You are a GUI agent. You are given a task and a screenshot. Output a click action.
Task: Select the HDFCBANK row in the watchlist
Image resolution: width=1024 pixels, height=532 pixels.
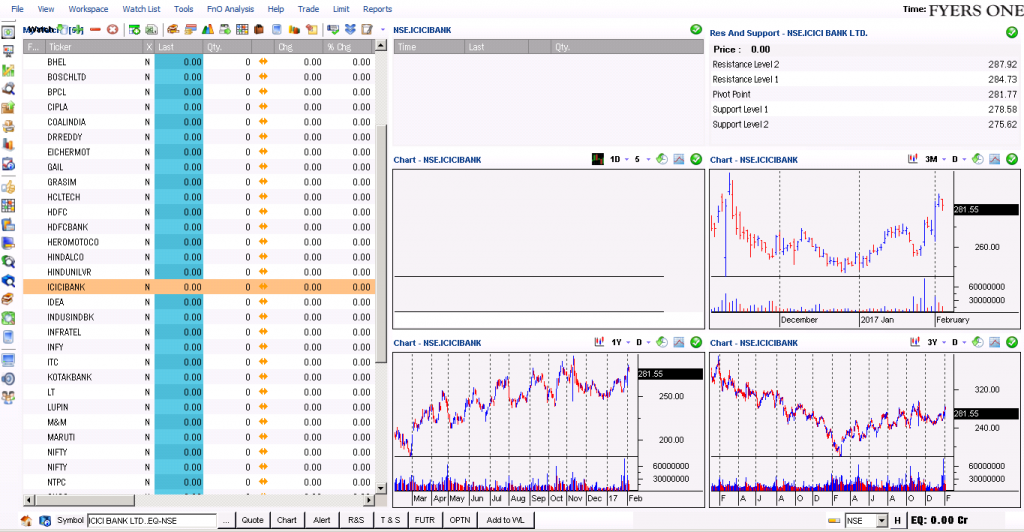[x=199, y=227]
